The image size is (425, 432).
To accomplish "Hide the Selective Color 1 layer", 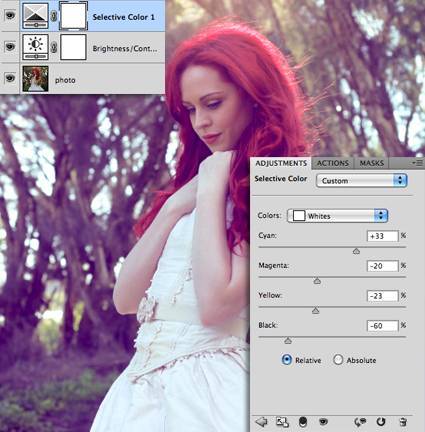I will coord(10,15).
